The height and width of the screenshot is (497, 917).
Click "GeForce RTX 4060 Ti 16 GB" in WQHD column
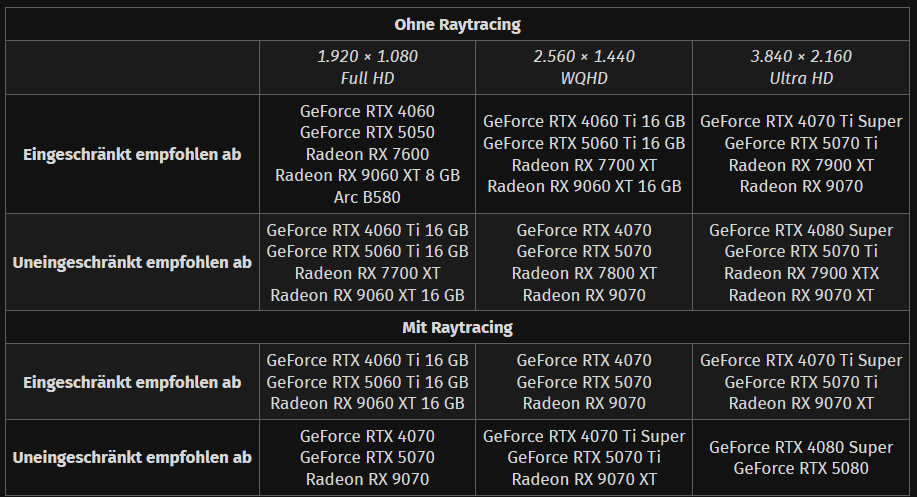584,122
